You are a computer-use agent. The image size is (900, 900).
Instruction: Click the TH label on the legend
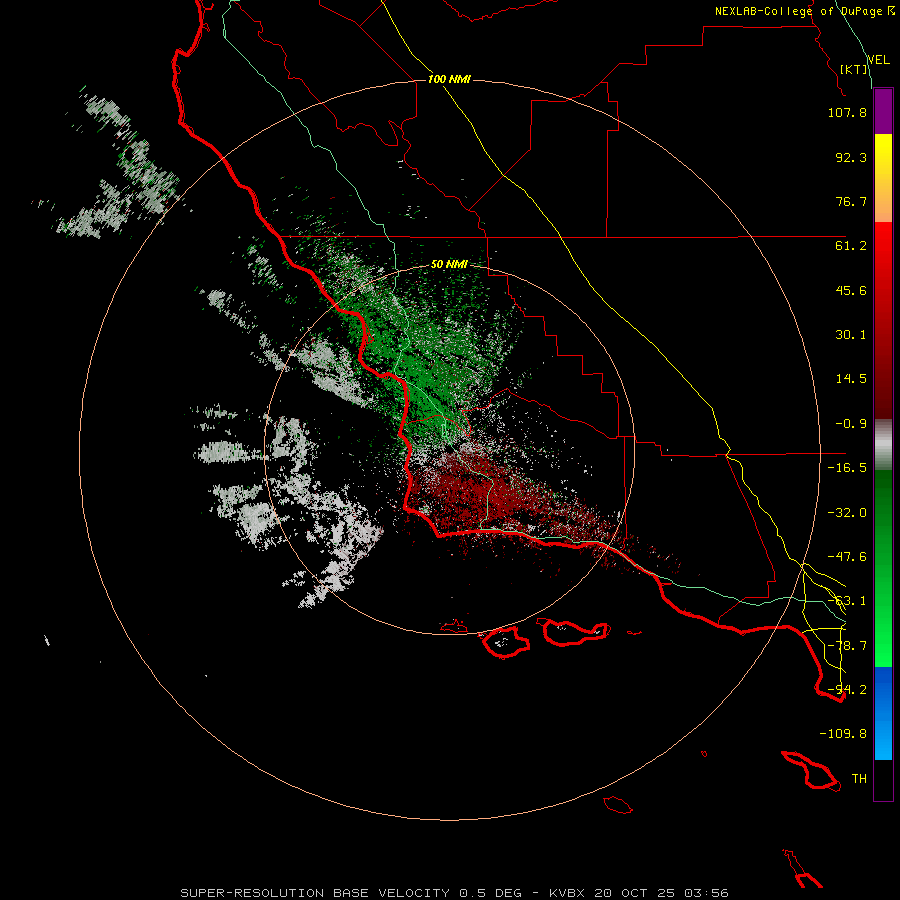(x=859, y=779)
